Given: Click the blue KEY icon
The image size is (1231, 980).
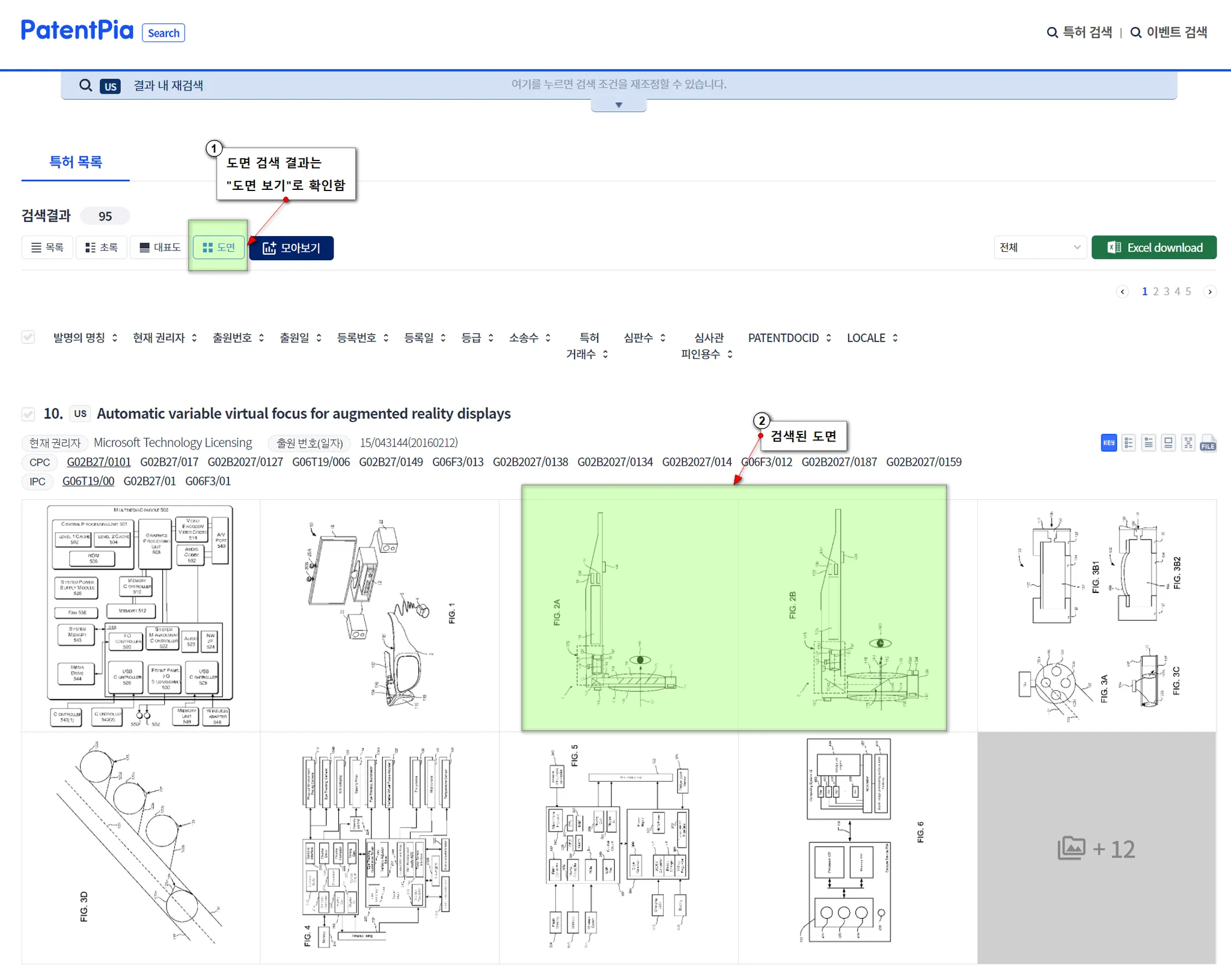Looking at the screenshot, I should (1108, 443).
